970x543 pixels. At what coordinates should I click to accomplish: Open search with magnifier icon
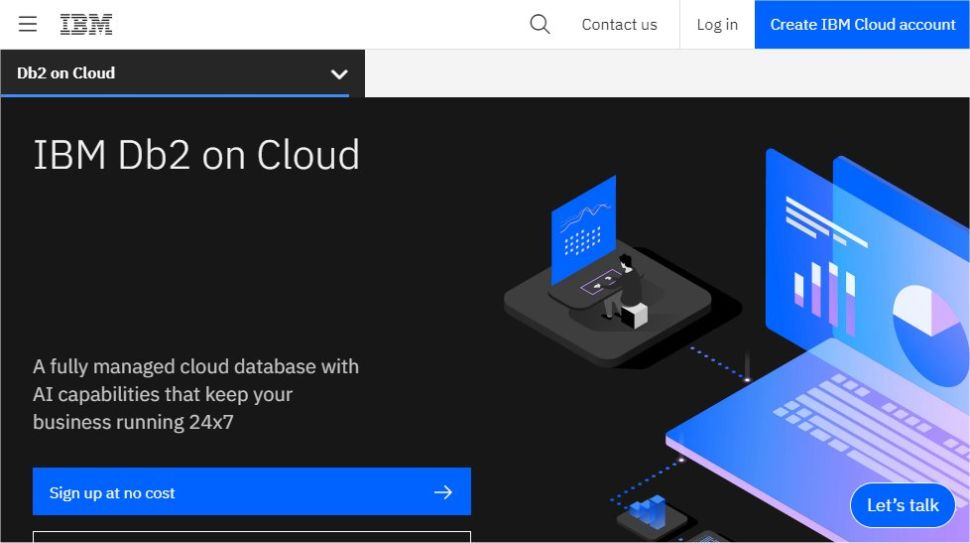[539, 24]
